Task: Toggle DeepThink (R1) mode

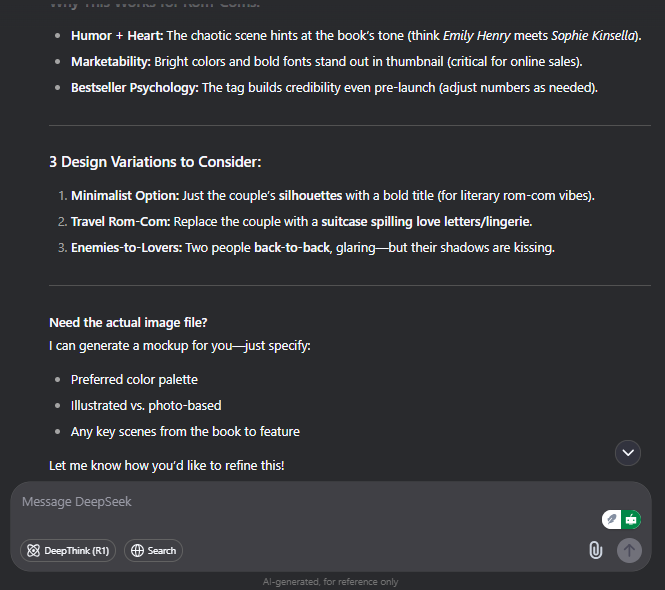Action: (68, 551)
